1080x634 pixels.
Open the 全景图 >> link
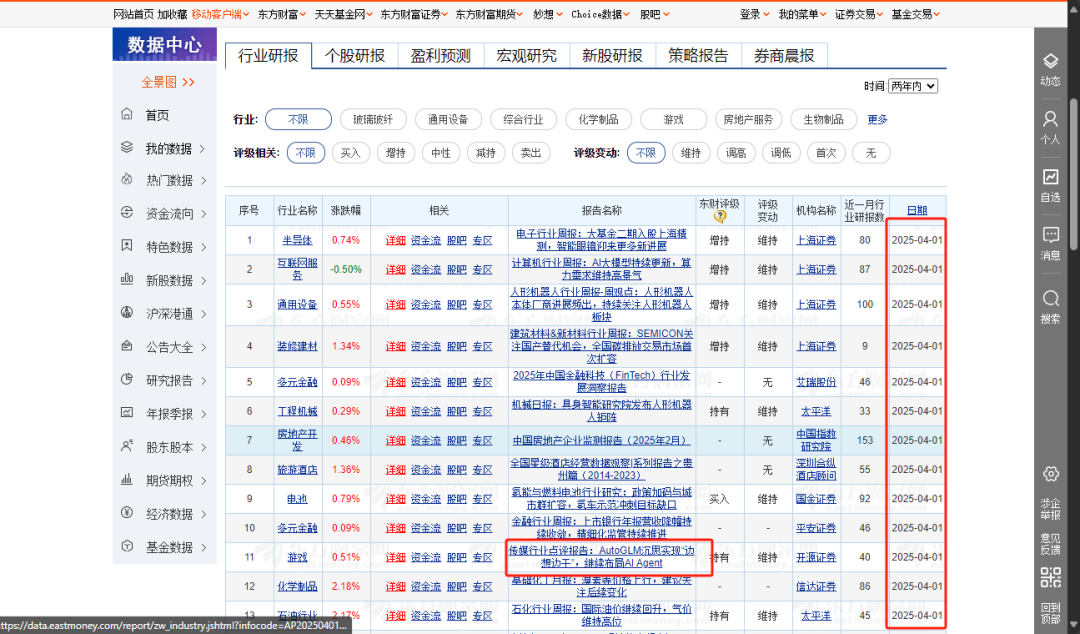(x=168, y=82)
